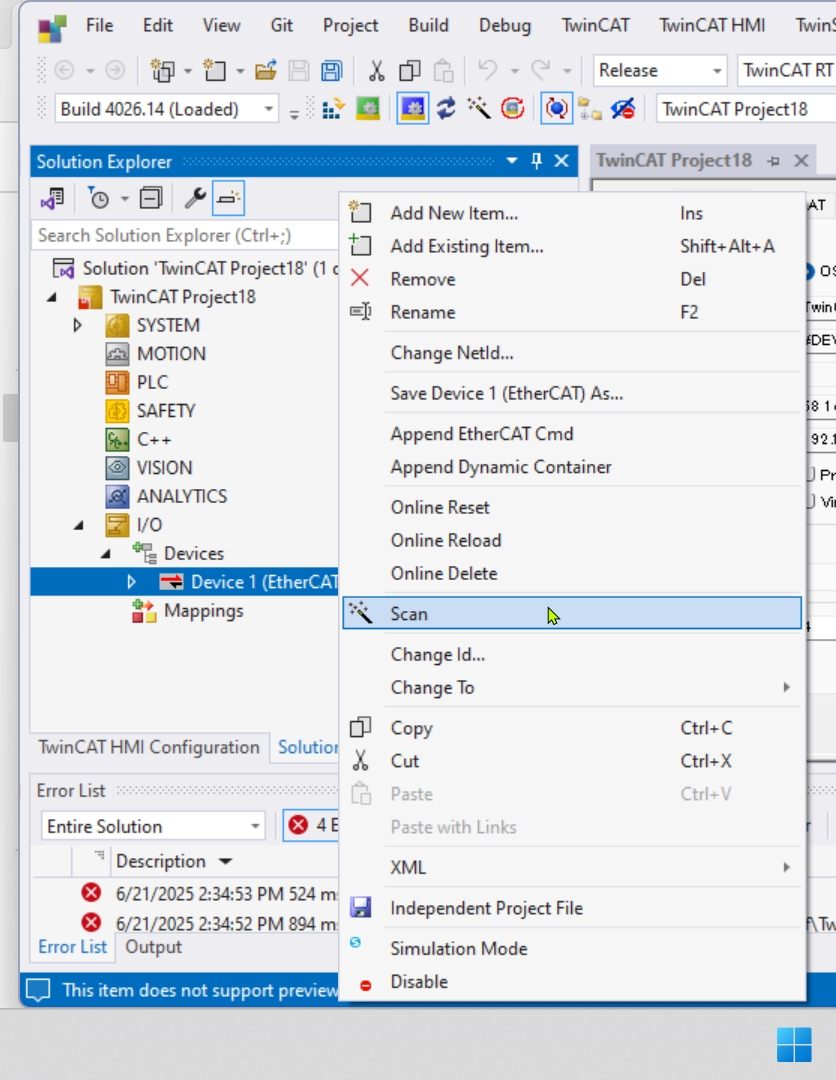Viewport: 836px width, 1080px height.
Task: Open the Debug menu
Action: pyautogui.click(x=505, y=25)
